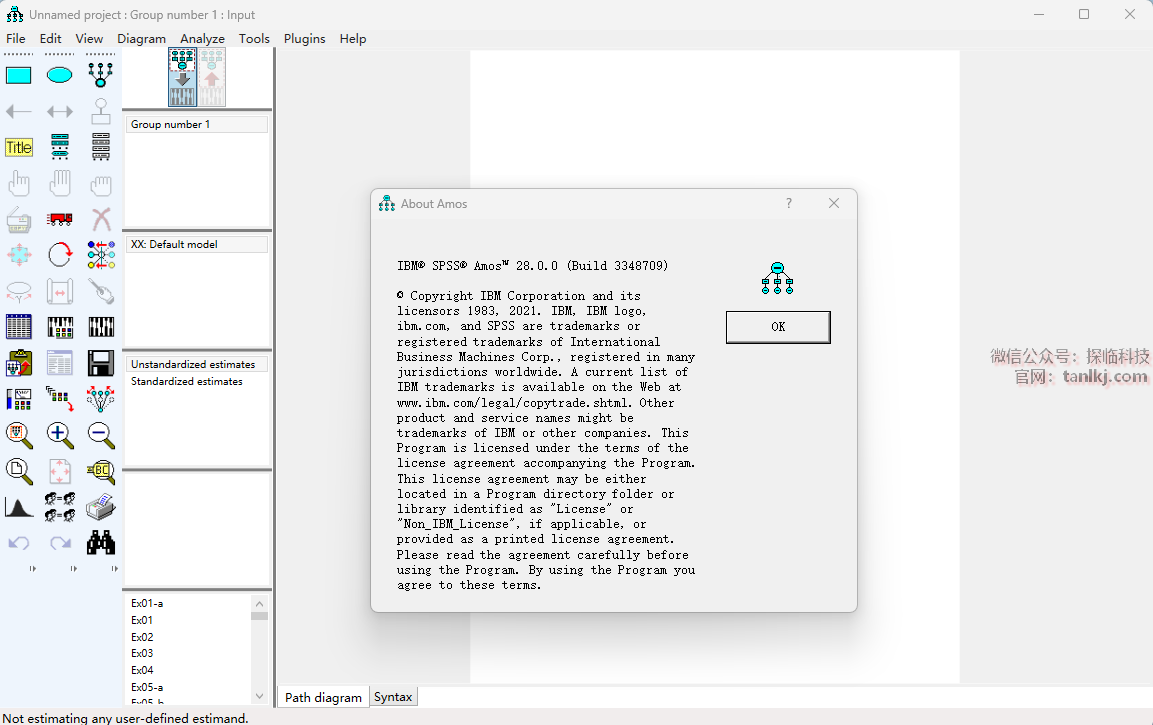This screenshot has height=725, width=1153.
Task: Select the draw observed variable rectangle tool
Action: tap(18, 75)
